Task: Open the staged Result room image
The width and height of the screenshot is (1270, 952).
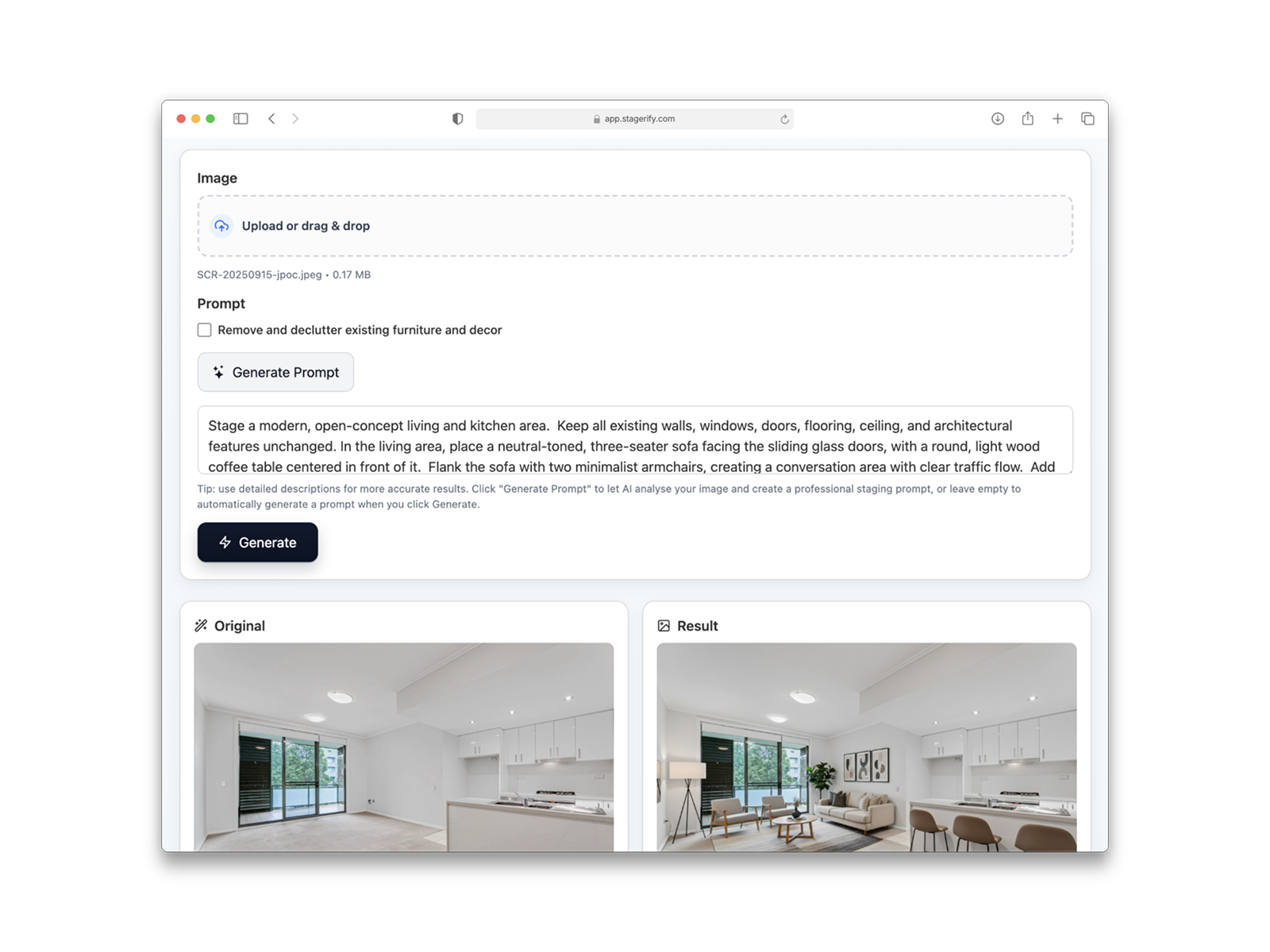Action: [867, 747]
